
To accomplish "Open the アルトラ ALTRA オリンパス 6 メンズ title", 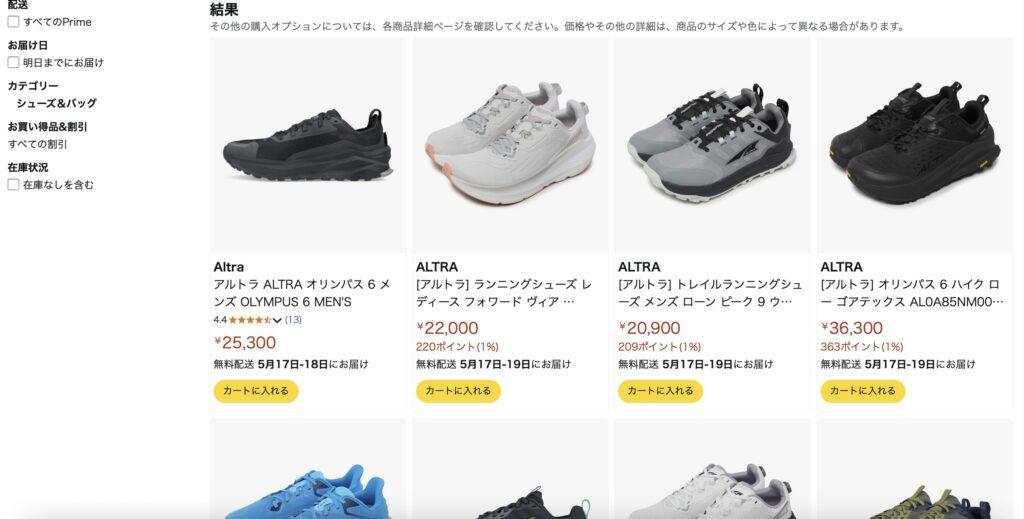I will 302,293.
